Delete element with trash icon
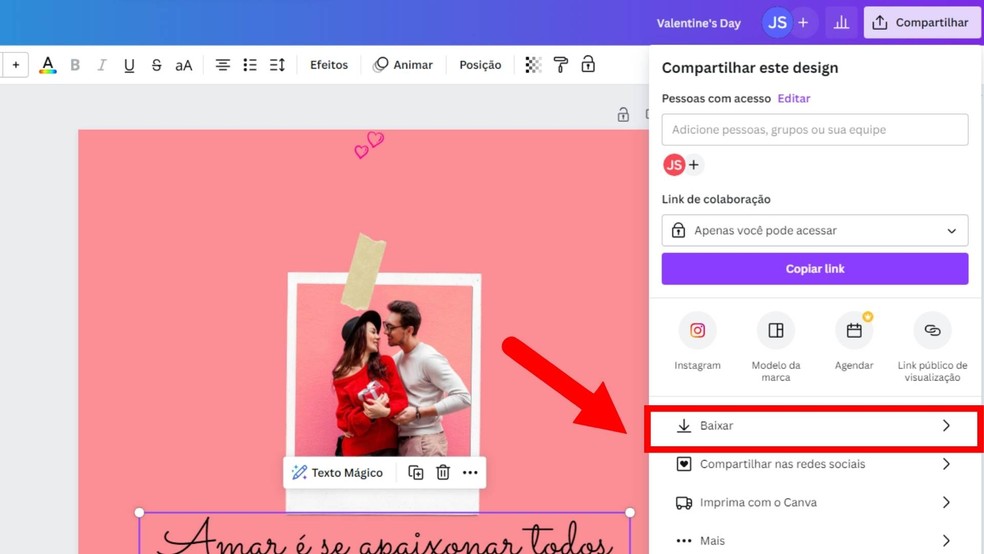The image size is (984, 554). point(443,472)
